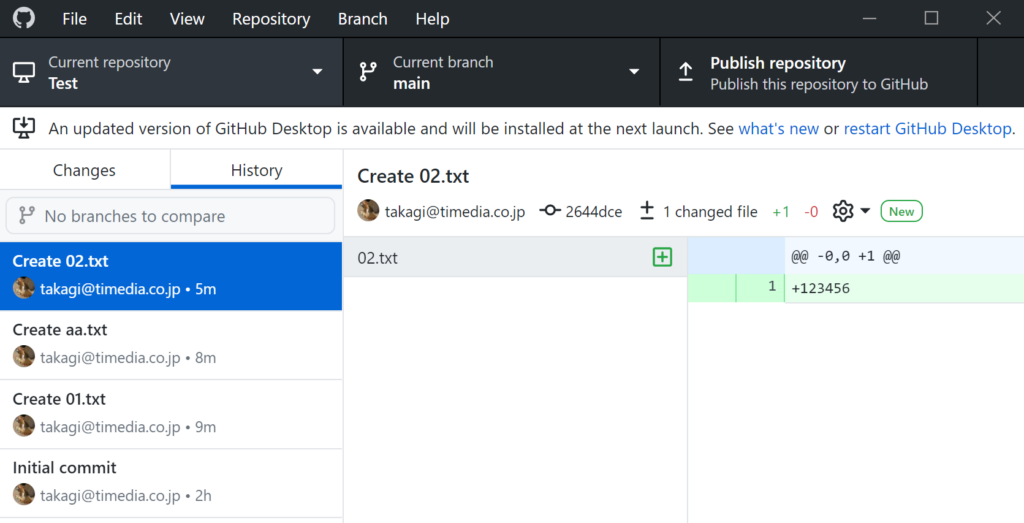The image size is (1024, 523).
Task: Select the Create aa.txt commit
Action: pyautogui.click(x=170, y=345)
